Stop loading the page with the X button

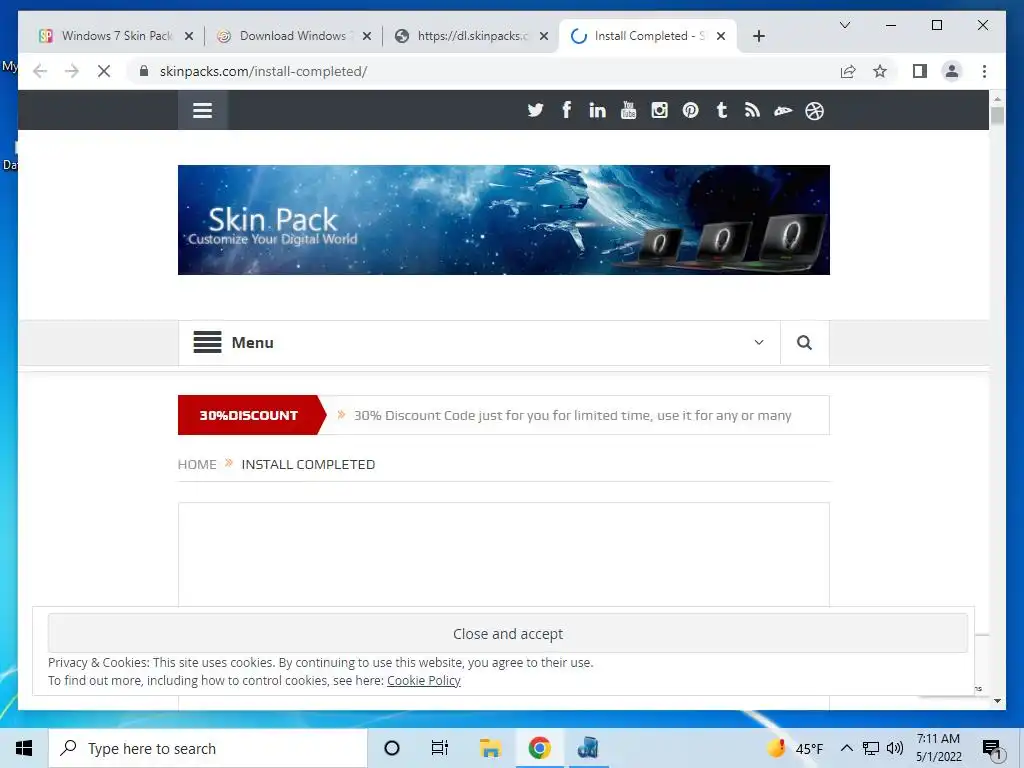pos(104,71)
